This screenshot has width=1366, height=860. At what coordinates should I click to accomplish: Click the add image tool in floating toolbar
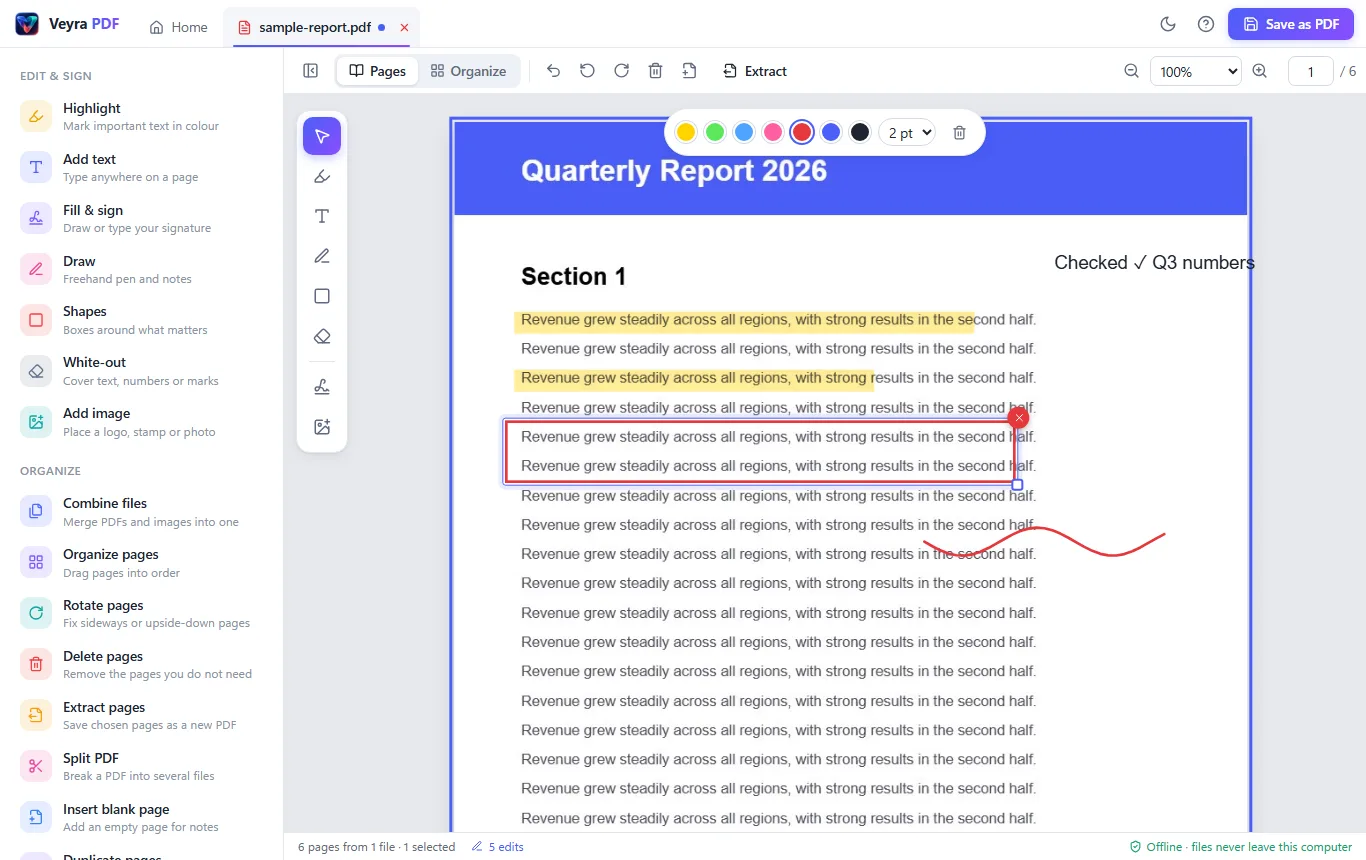click(x=322, y=427)
